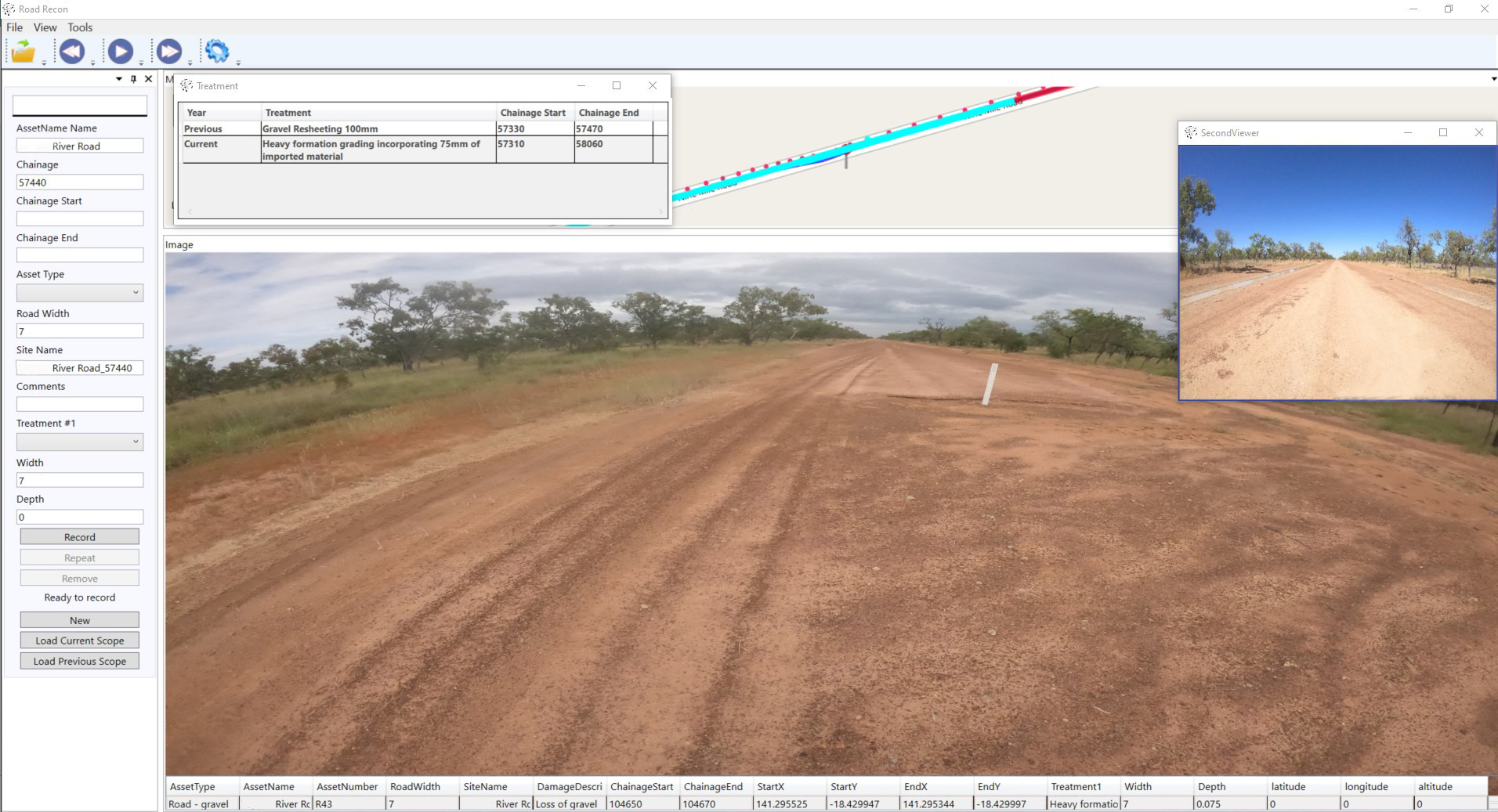Minimize the Road Recon main window
This screenshot has width=1498, height=812.
pos(1413,9)
